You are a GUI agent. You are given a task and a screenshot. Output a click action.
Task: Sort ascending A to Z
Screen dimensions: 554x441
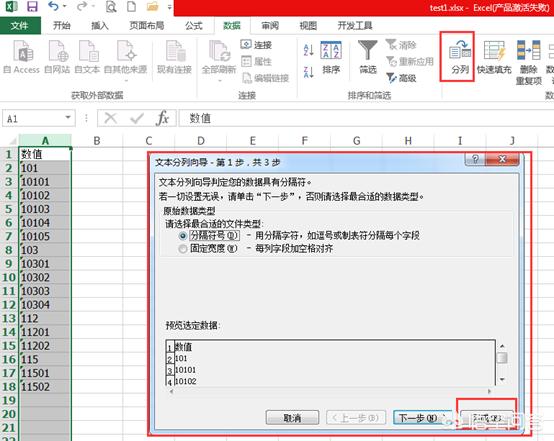click(308, 50)
